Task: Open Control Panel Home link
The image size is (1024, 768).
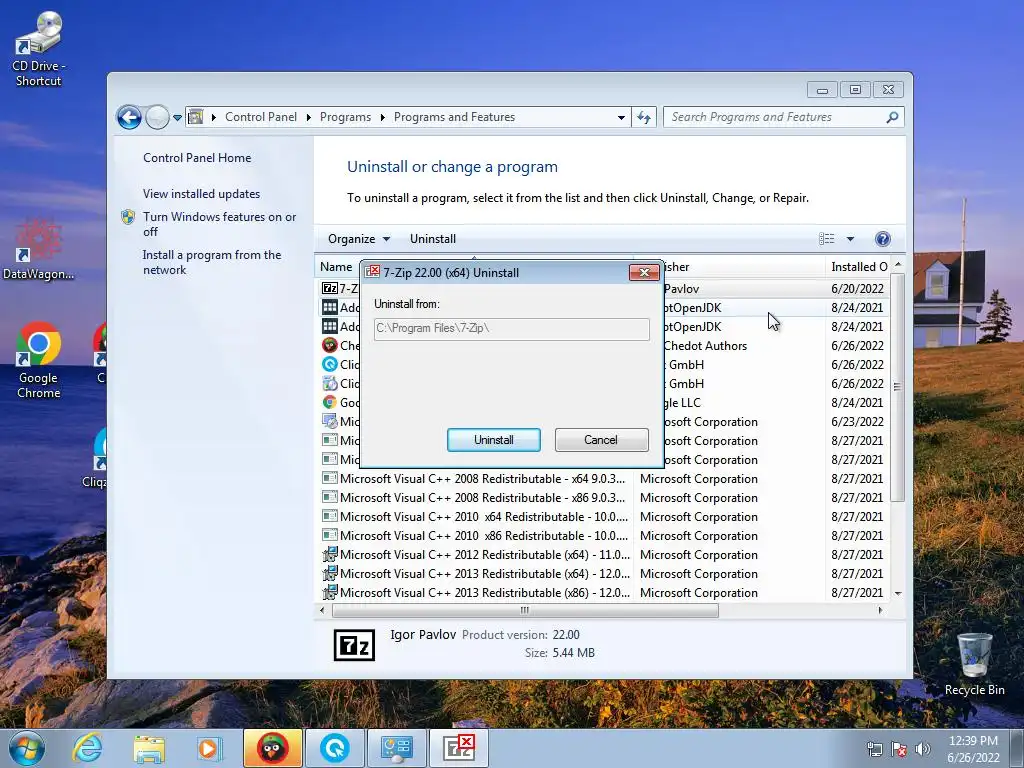Action: pyautogui.click(x=197, y=157)
